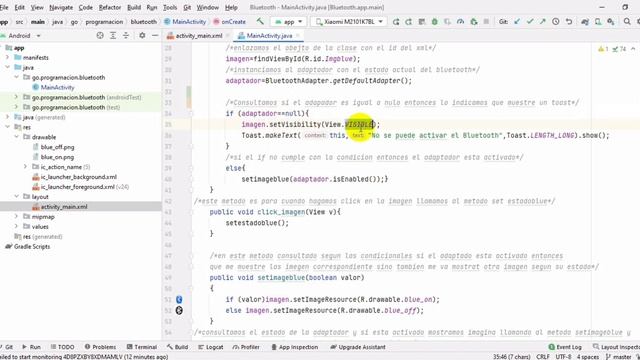Click Select Opened File target icon
The image size is (640, 360).
point(100,36)
